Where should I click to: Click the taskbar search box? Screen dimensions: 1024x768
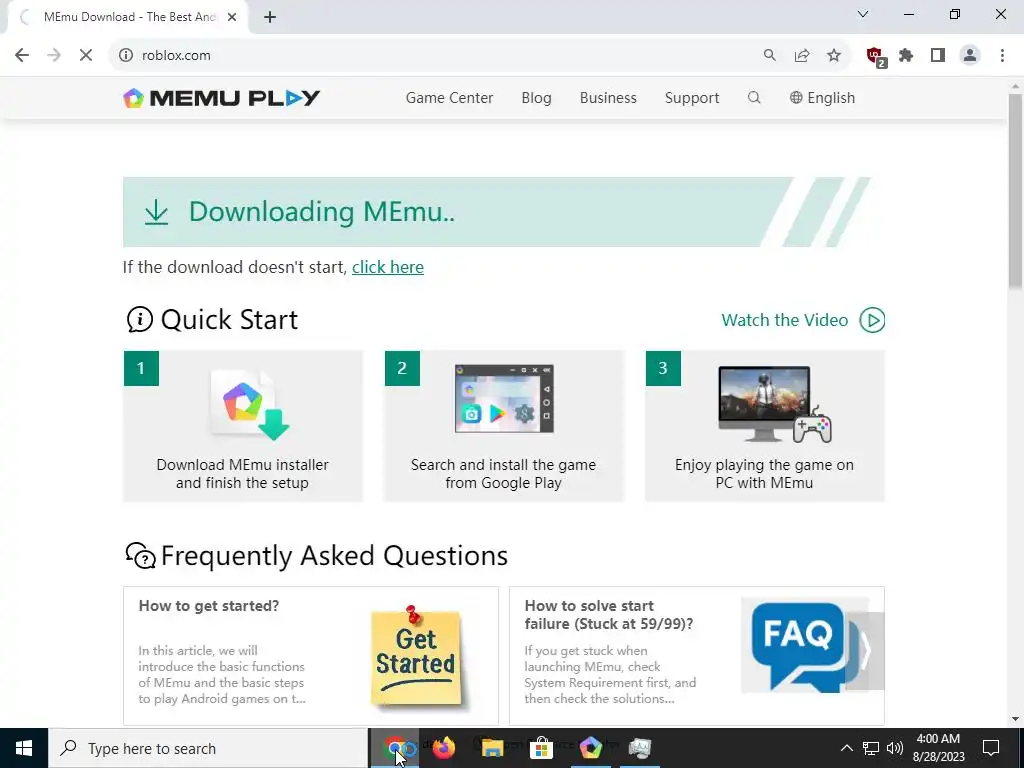[x=208, y=748]
